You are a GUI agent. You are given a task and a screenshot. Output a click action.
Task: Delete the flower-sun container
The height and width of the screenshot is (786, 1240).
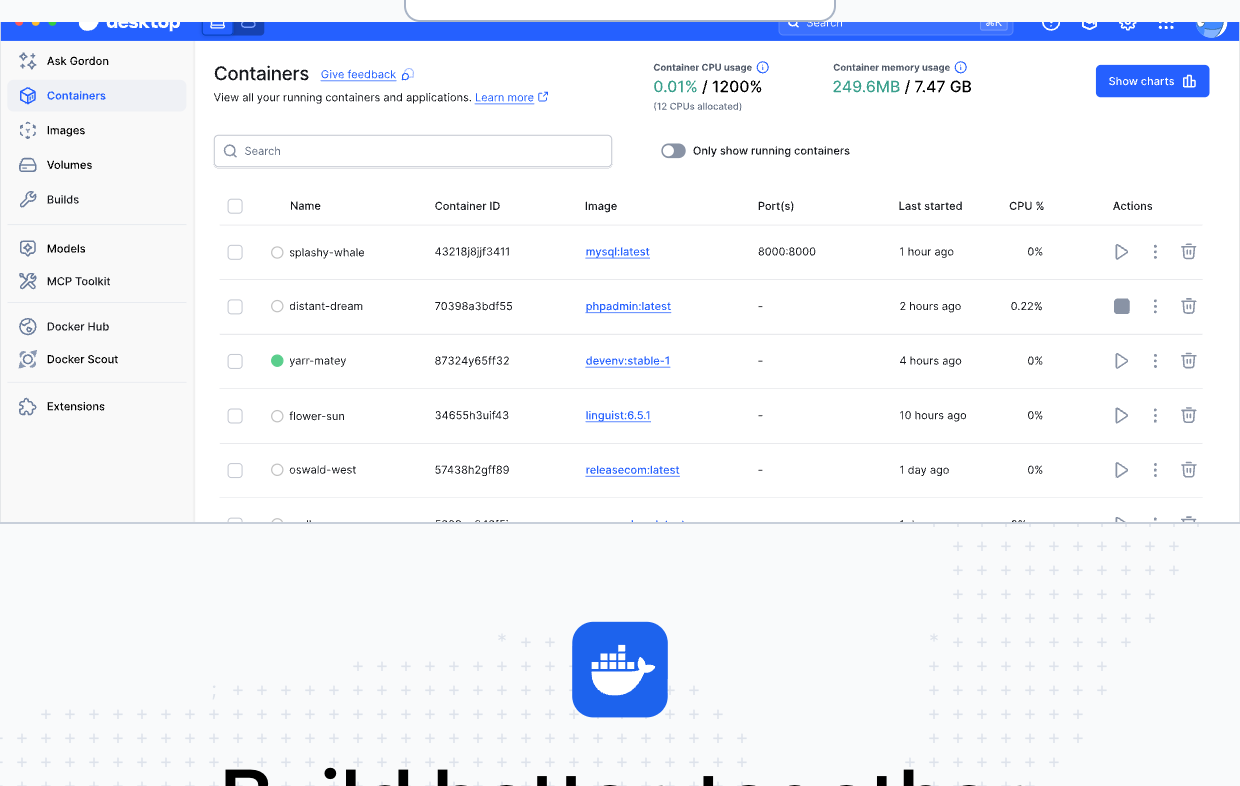[x=1188, y=415]
